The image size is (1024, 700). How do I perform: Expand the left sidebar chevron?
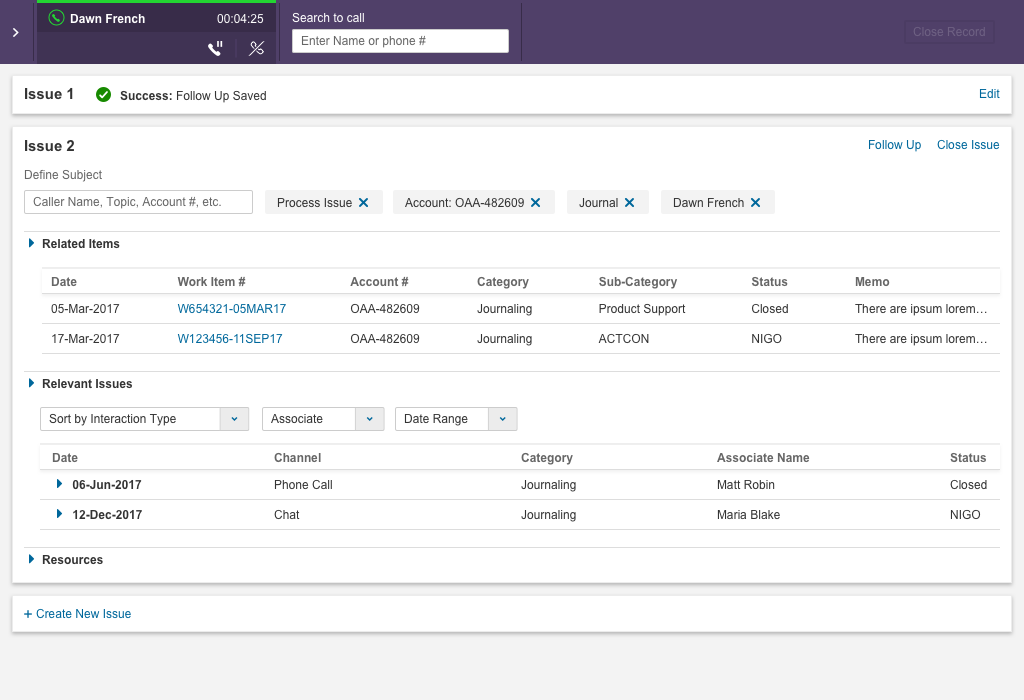[x=16, y=32]
